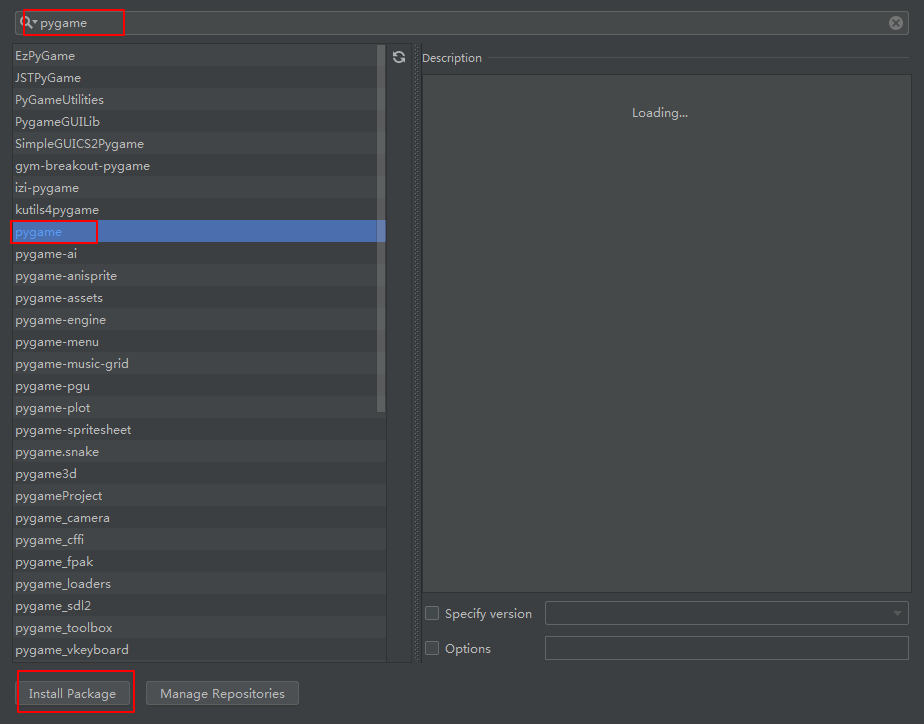
Task: Select the pygame3d package
Action: [x=199, y=474]
